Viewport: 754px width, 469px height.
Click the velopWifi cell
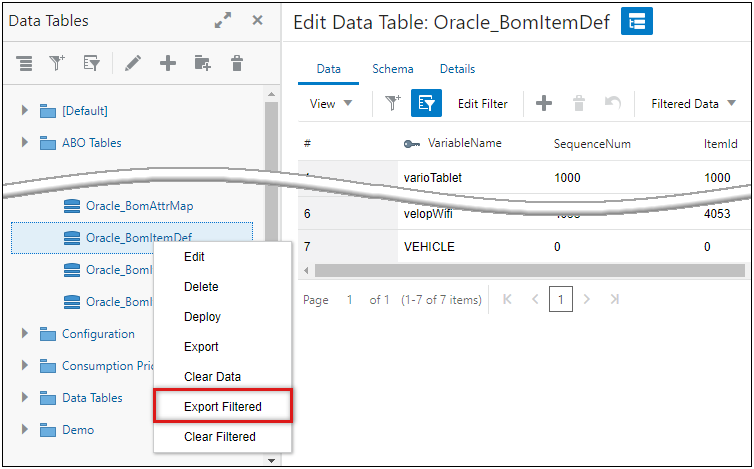click(428, 214)
